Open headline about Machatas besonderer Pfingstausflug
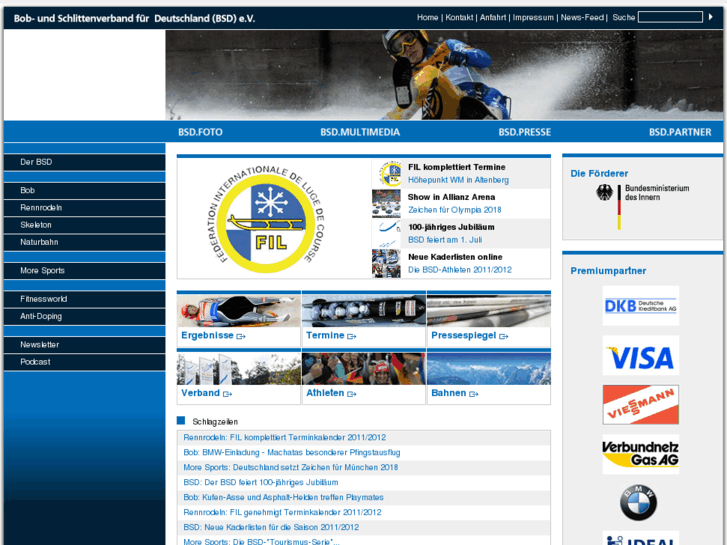The image size is (727, 545). 292,452
